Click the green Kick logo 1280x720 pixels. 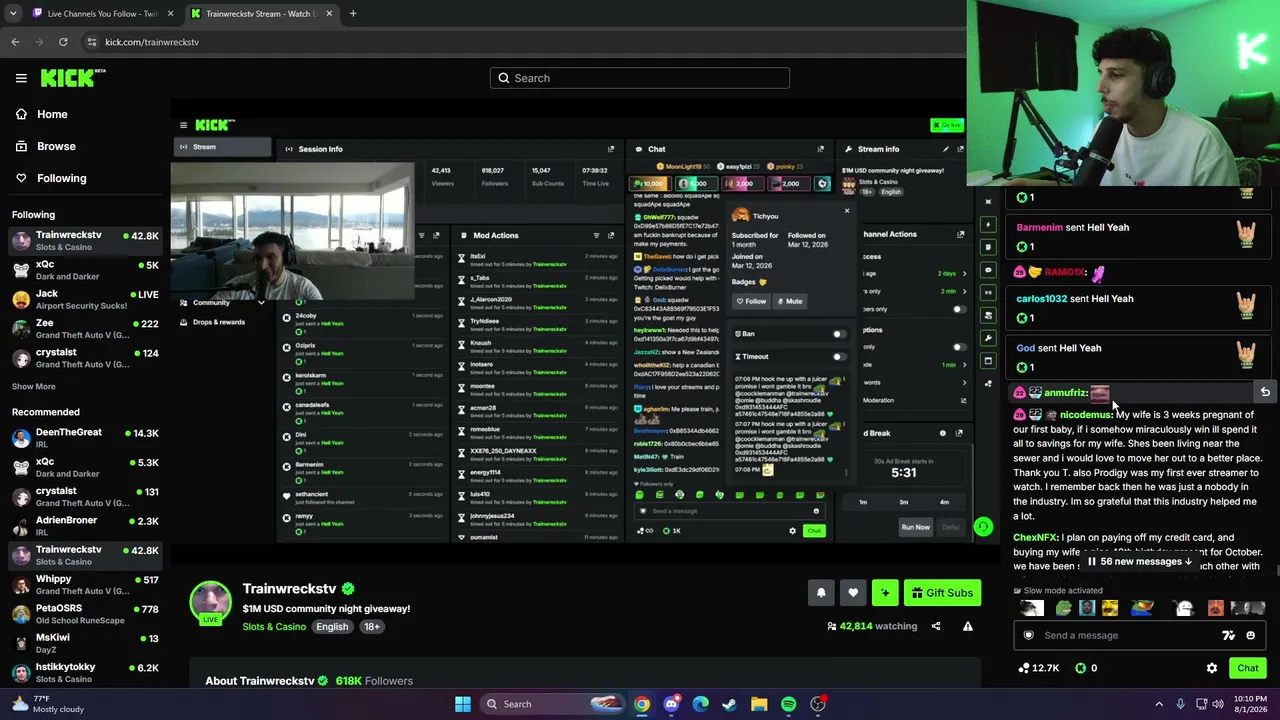(73, 78)
